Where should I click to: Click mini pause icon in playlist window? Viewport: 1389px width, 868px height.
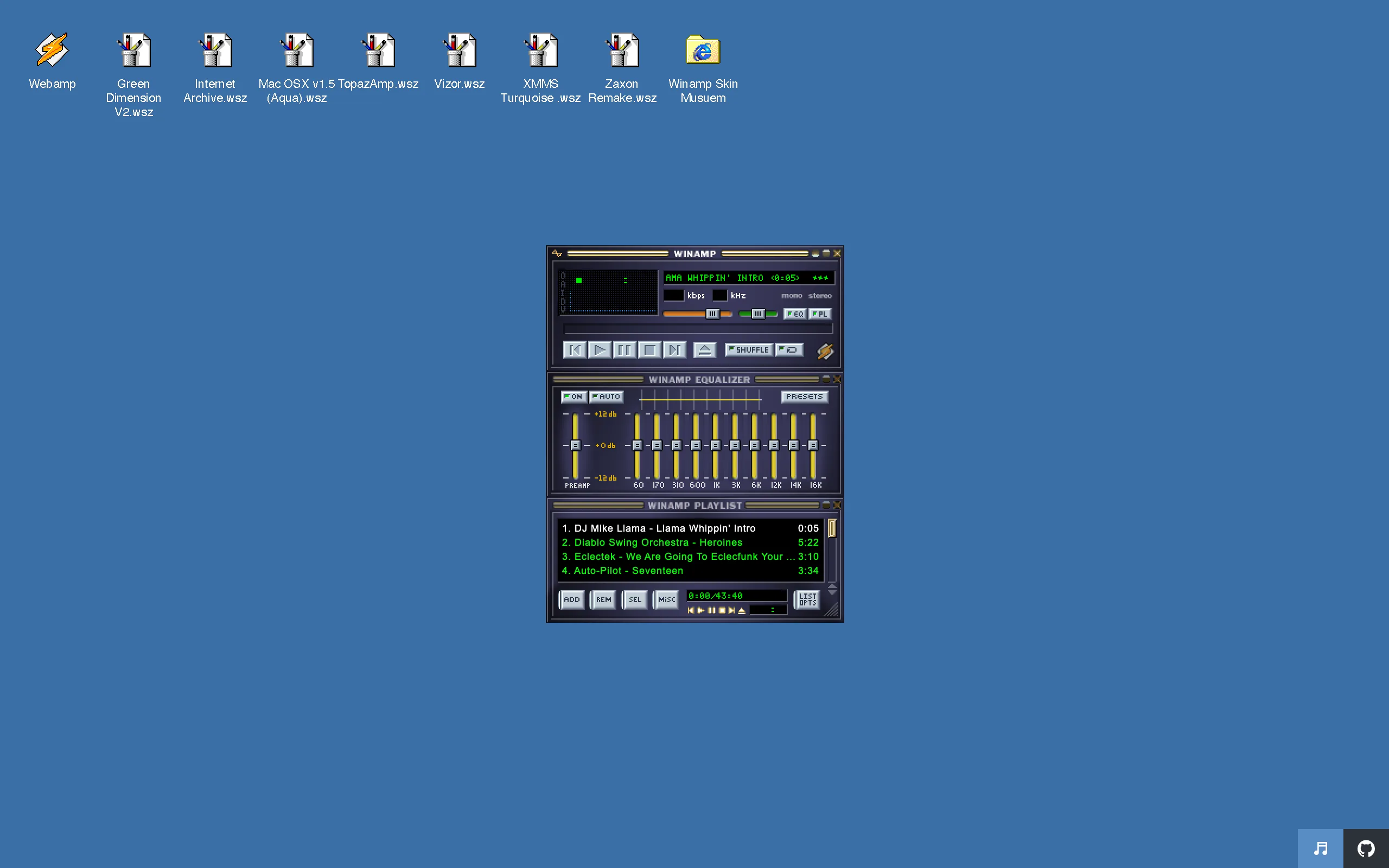(x=712, y=610)
